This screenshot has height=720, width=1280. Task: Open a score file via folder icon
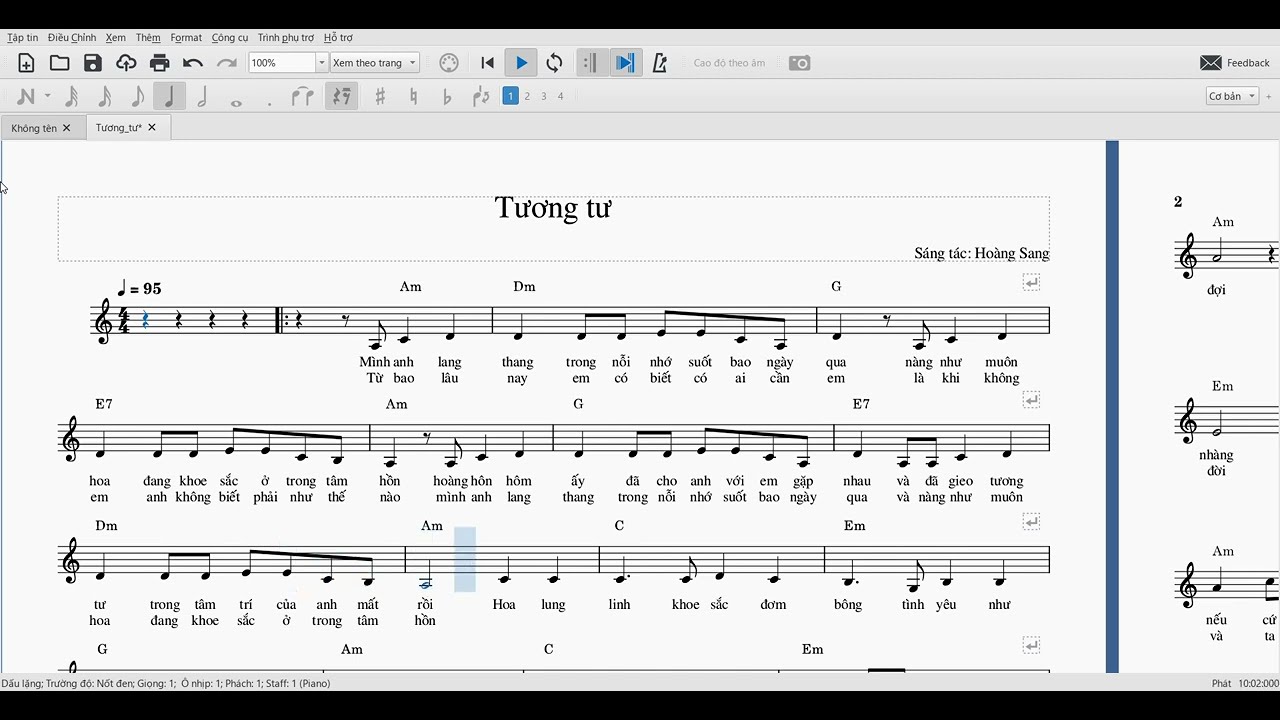tap(60, 63)
